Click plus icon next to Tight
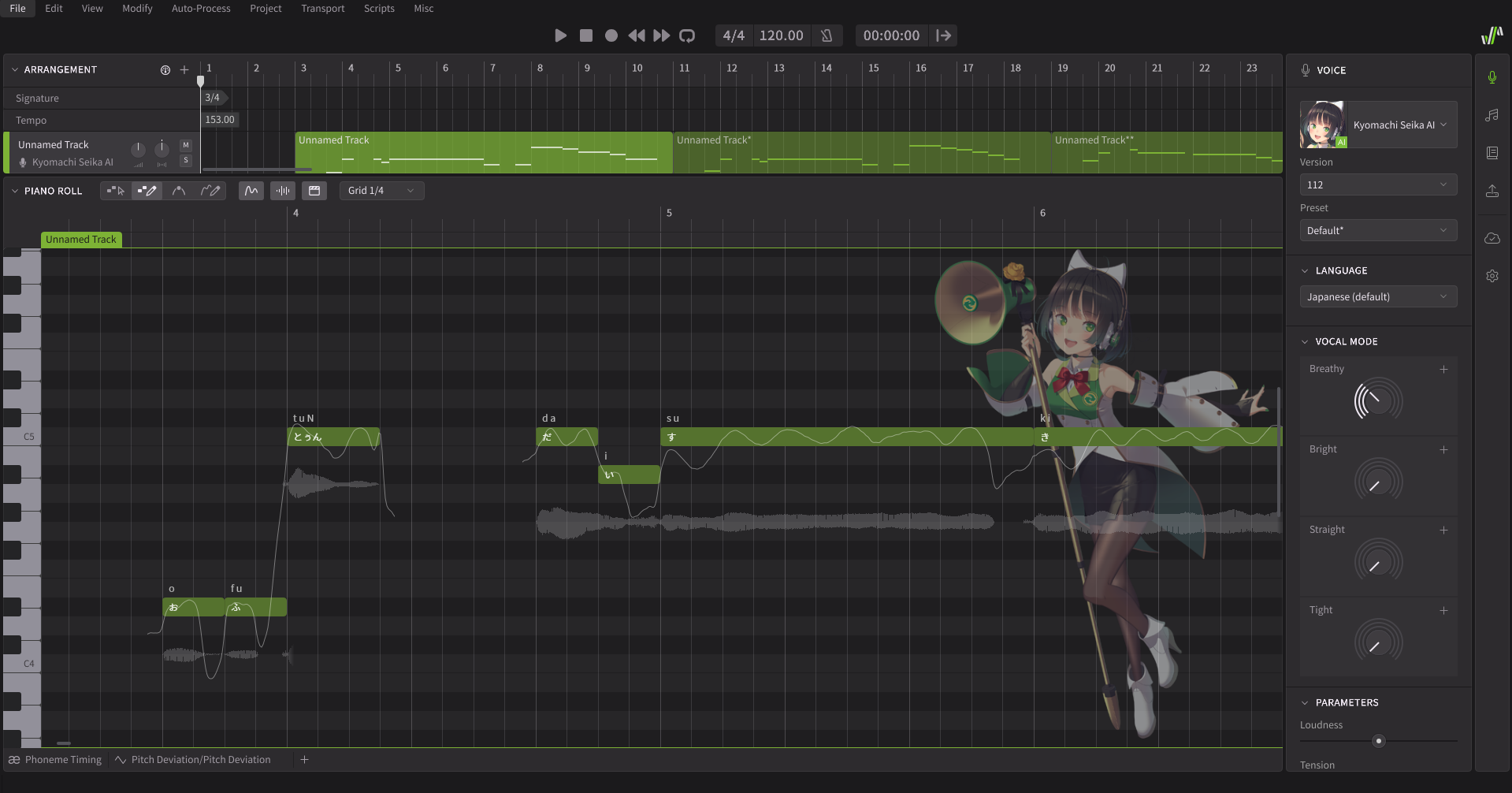 [x=1444, y=610]
